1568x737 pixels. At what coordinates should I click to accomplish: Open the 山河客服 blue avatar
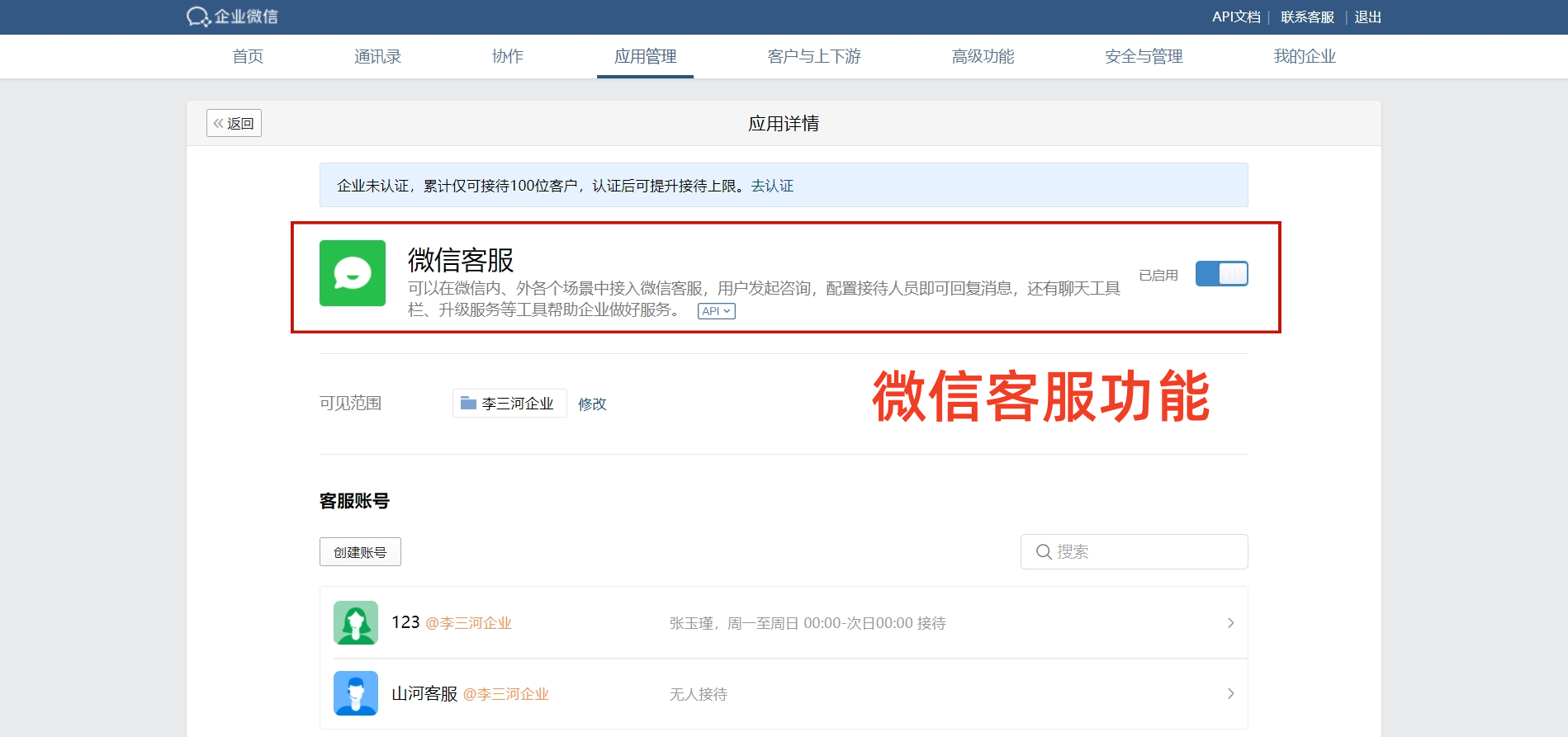click(x=356, y=693)
